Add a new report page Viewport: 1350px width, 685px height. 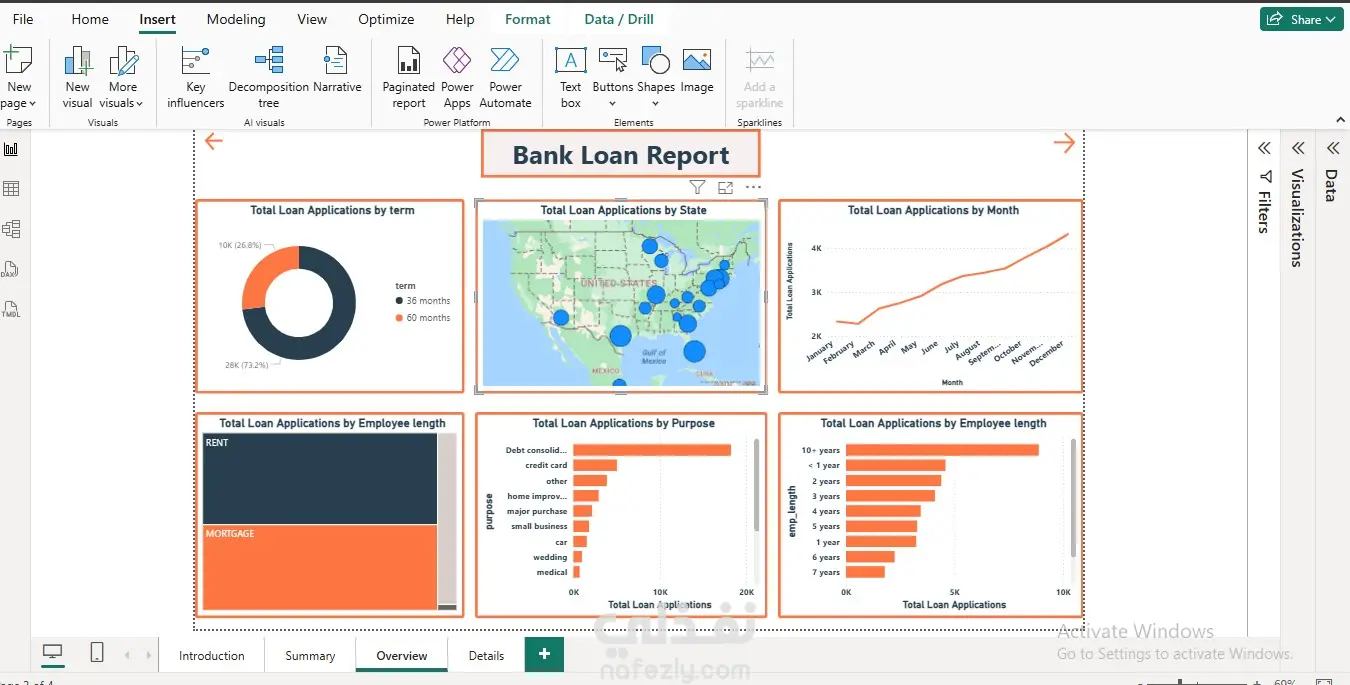pos(544,654)
